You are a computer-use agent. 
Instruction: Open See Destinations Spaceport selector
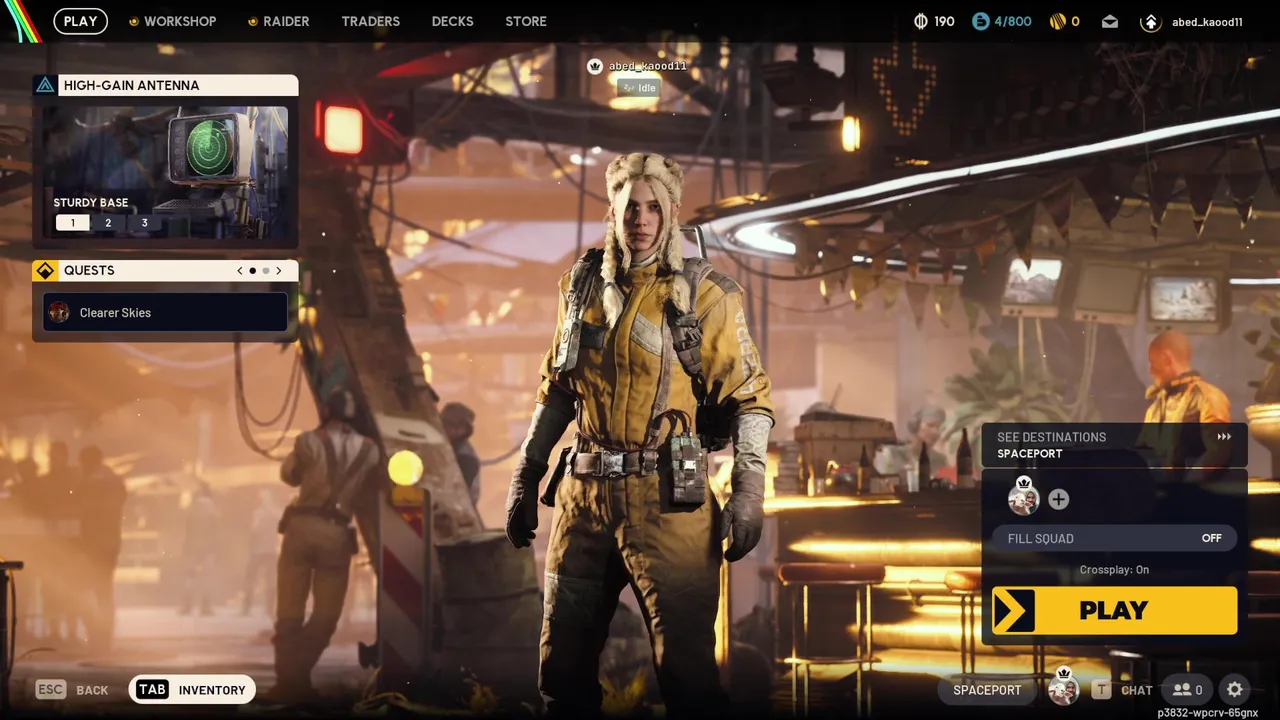point(1114,445)
